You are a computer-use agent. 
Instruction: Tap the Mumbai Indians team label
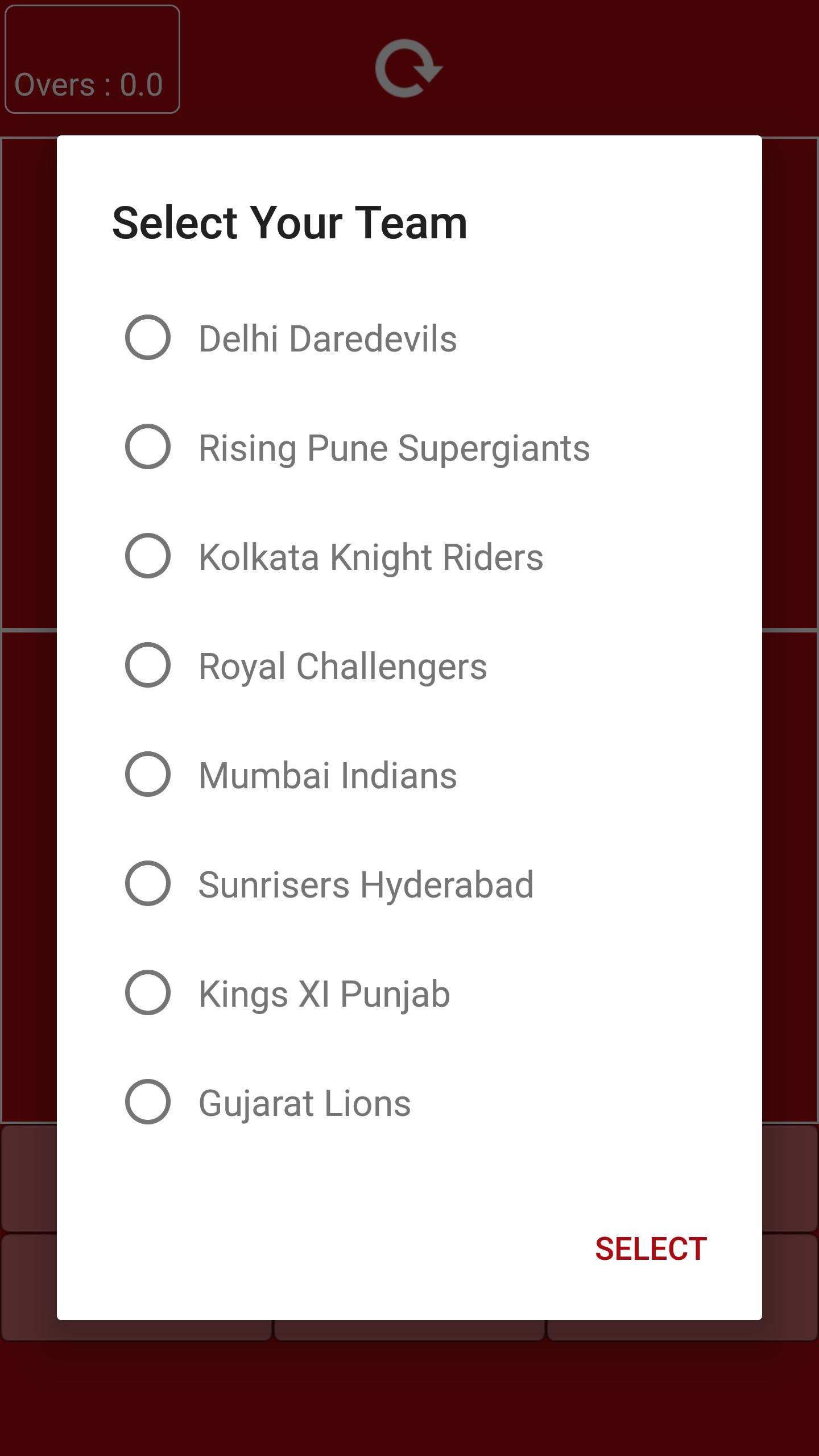click(328, 776)
